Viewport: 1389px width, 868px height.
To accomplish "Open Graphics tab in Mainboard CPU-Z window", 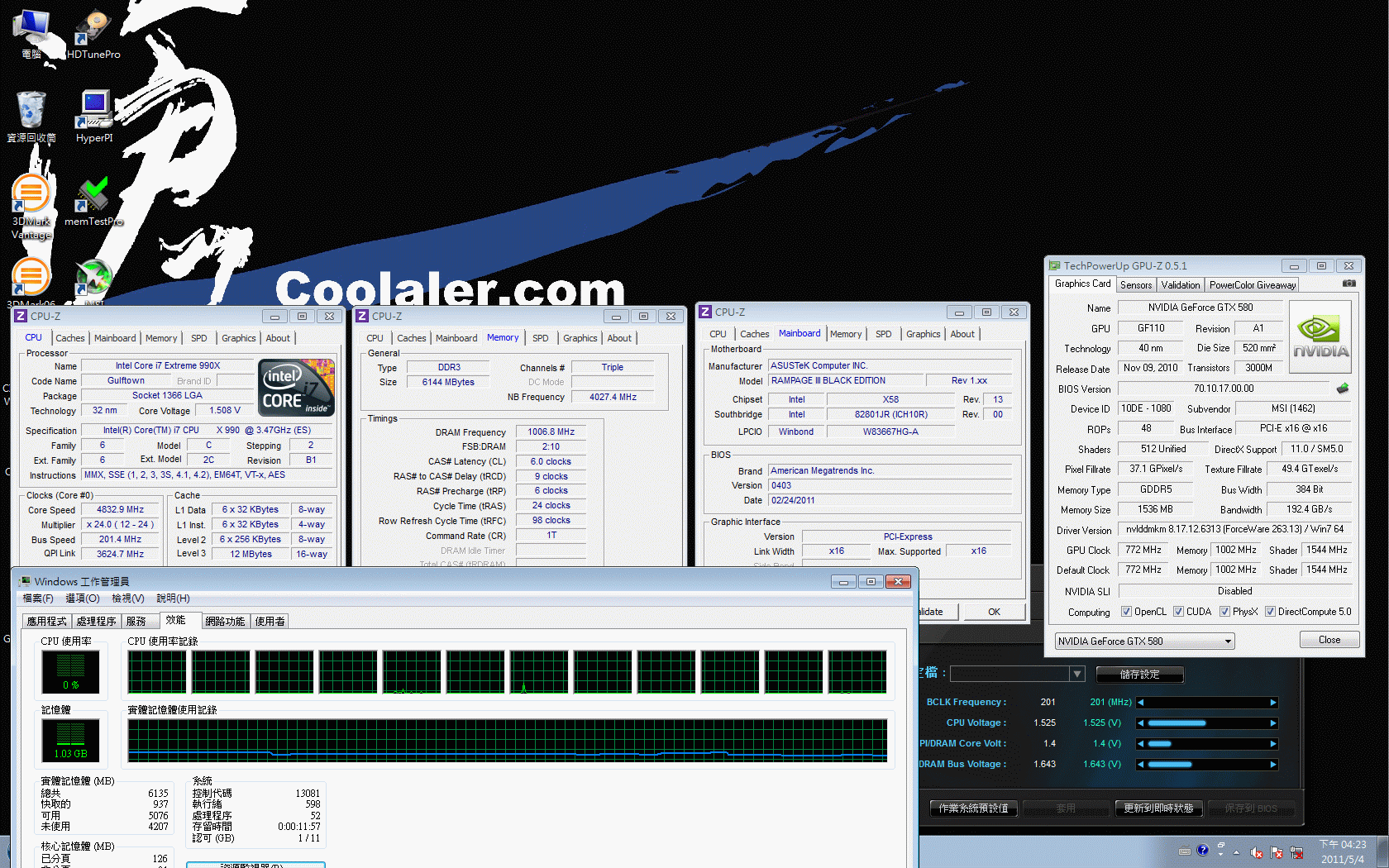I will (923, 334).
